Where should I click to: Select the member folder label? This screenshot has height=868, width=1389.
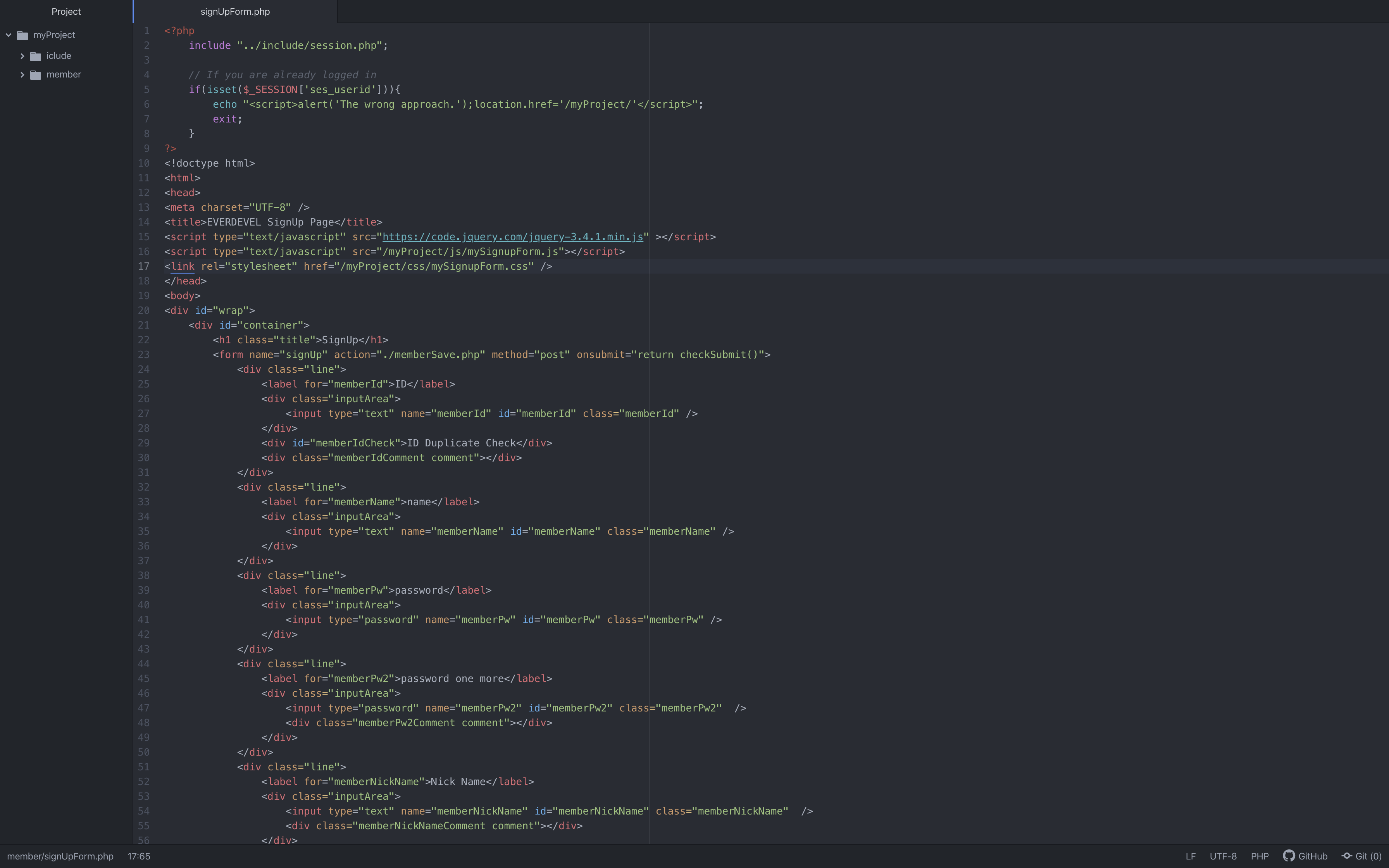click(64, 75)
